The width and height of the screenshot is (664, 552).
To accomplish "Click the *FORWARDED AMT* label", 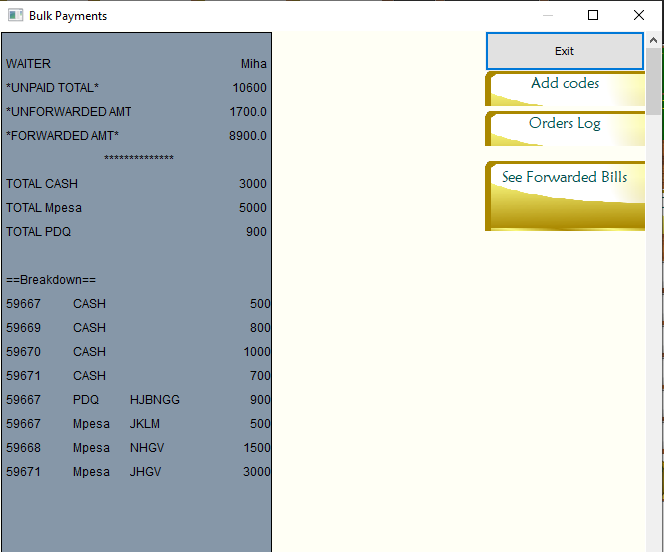I will click(62, 136).
